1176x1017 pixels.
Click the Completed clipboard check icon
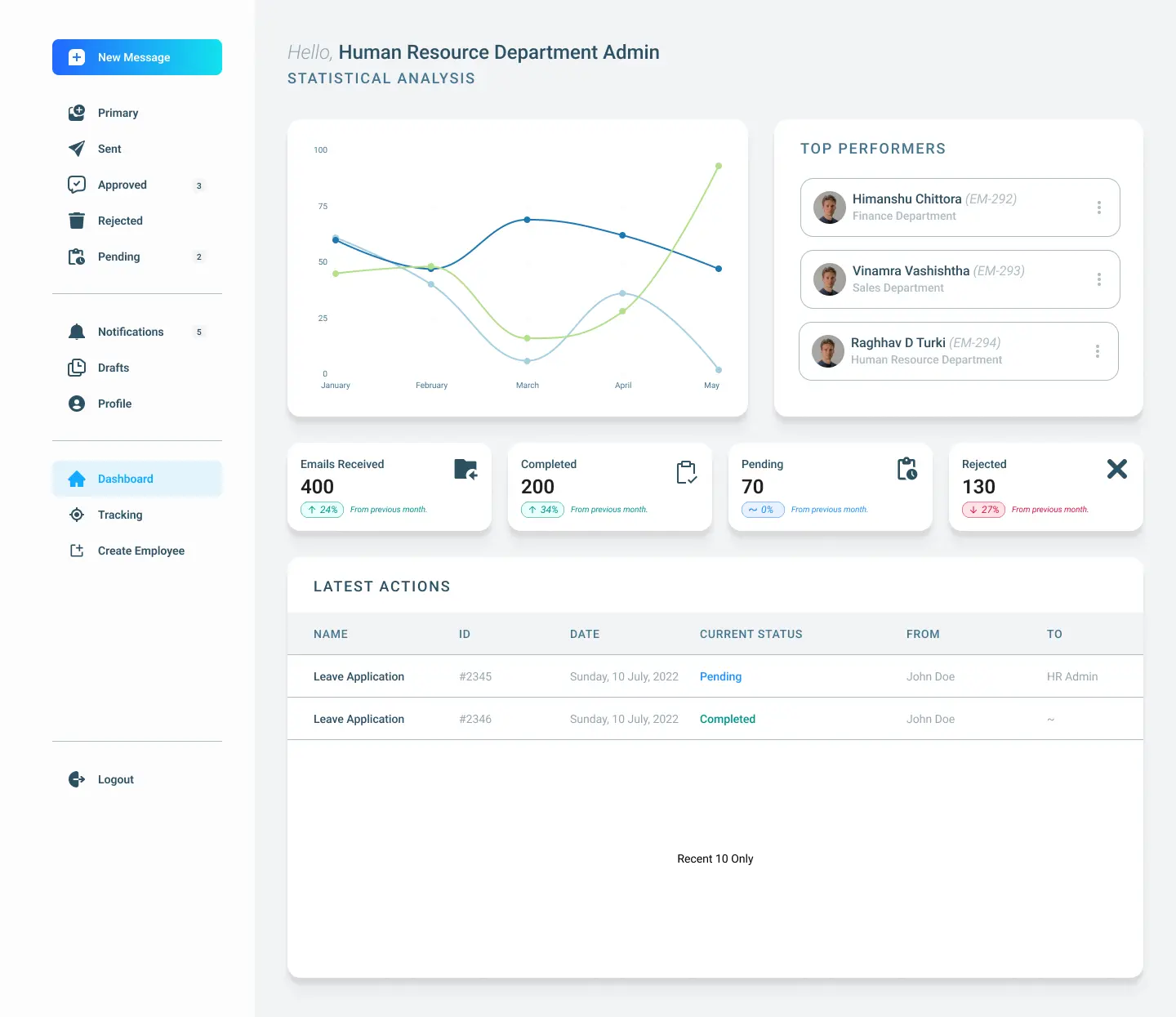click(x=687, y=472)
